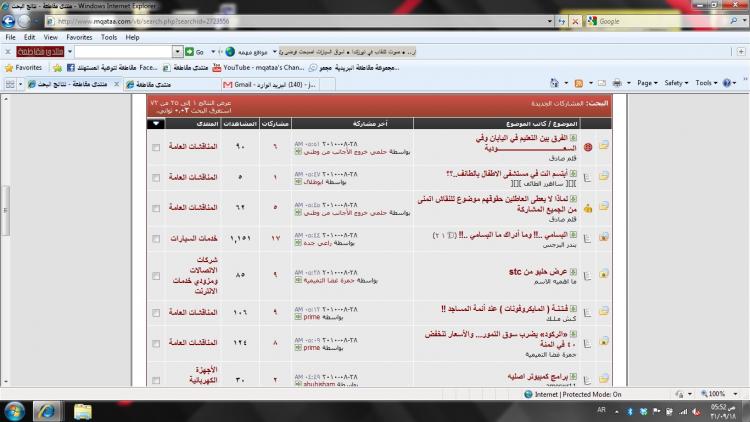Image resolution: width=750 pixels, height=422 pixels.
Task: Click the toolbar Go button
Action: (x=196, y=51)
